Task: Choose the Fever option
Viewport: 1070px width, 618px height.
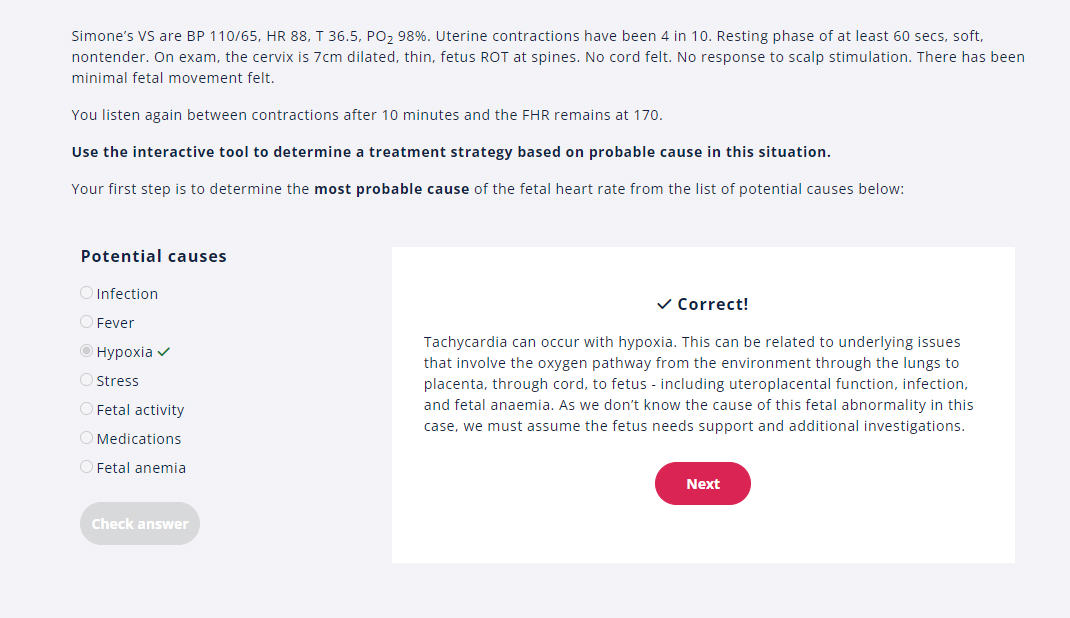Action: 86,321
